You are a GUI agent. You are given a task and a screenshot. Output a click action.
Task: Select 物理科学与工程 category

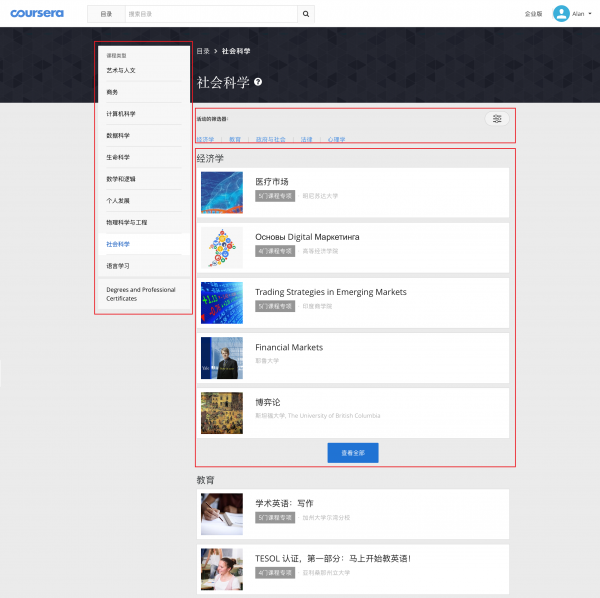click(127, 222)
